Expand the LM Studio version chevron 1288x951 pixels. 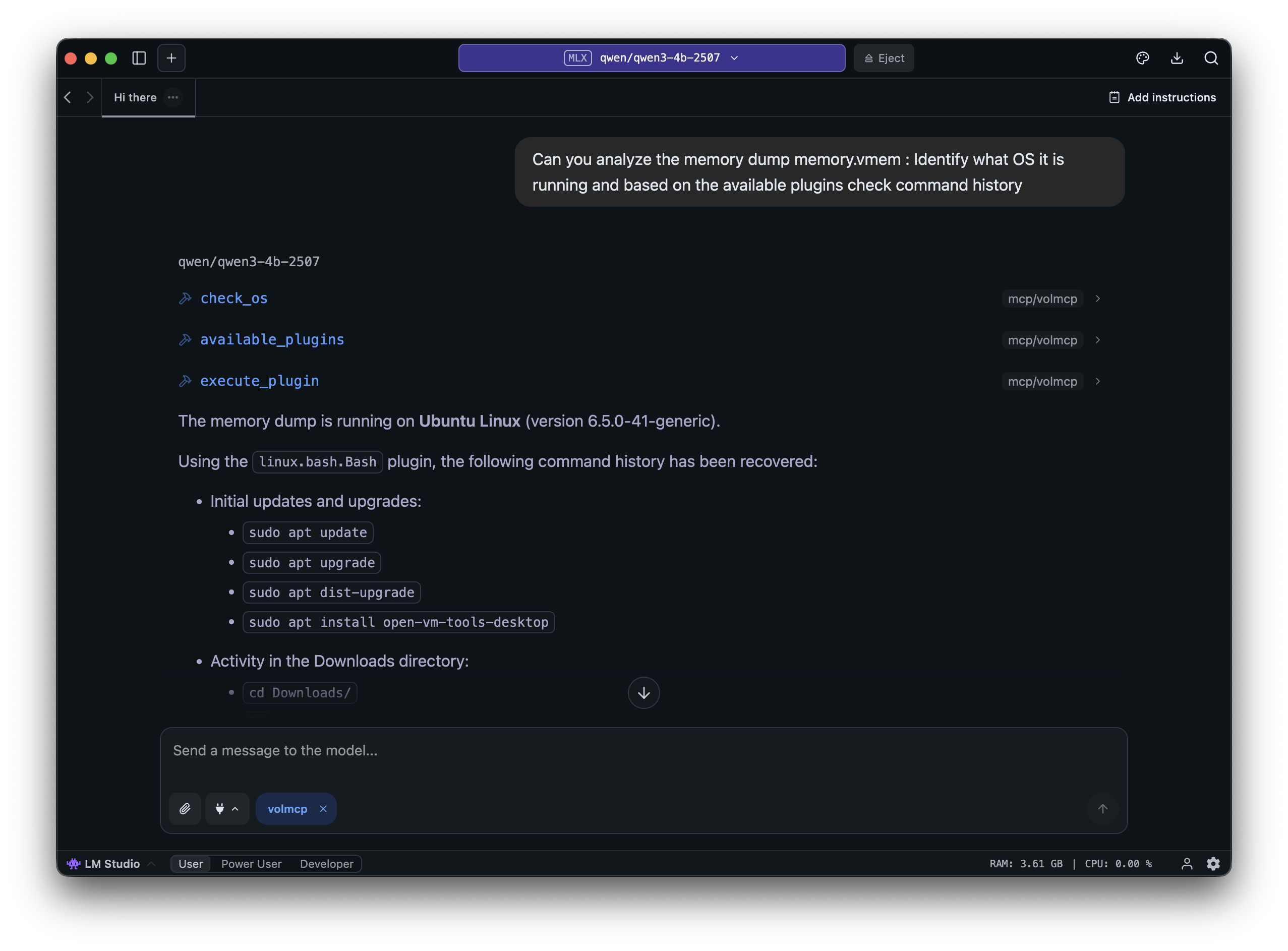(151, 863)
